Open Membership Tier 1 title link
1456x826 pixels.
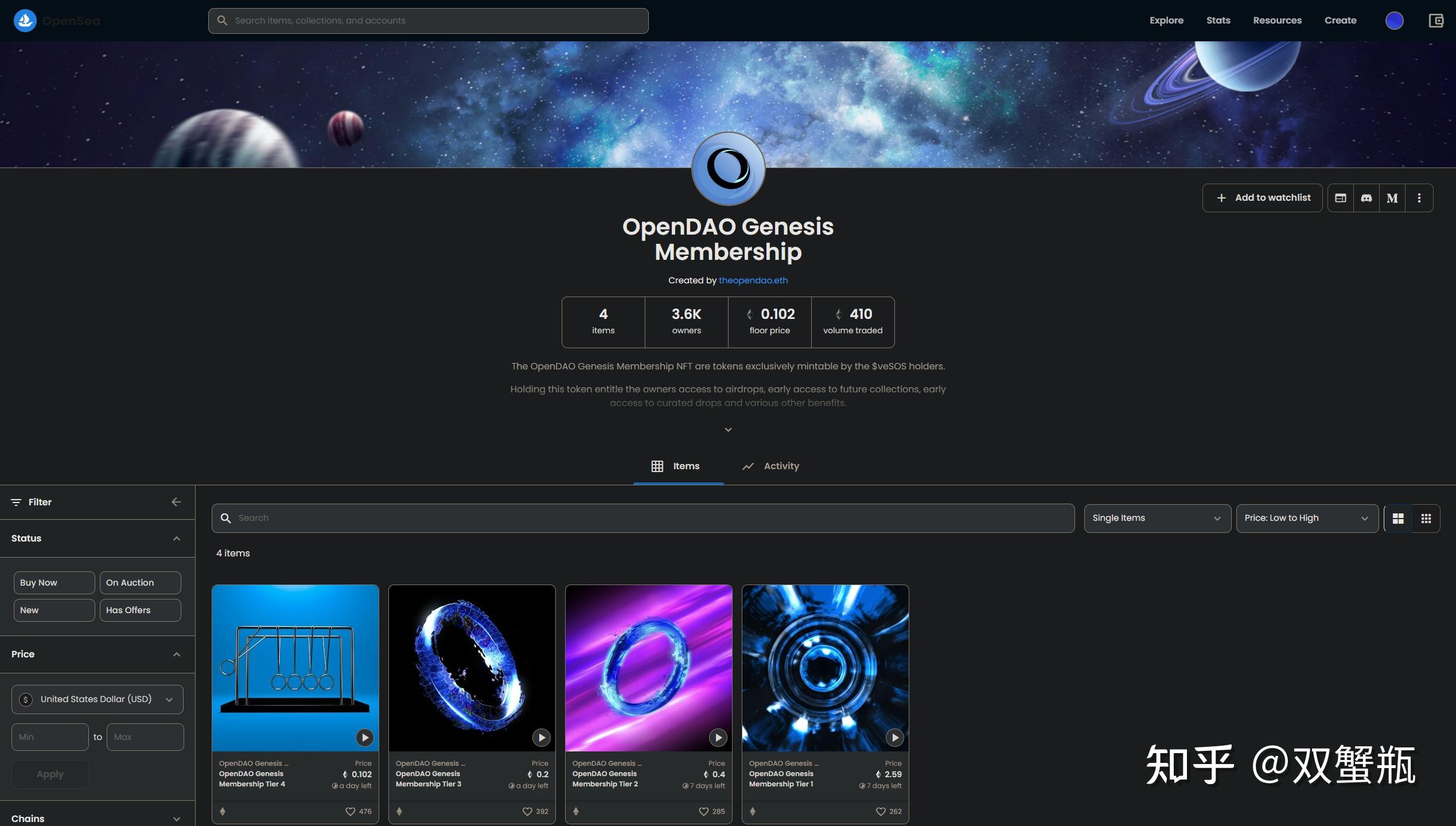click(781, 779)
